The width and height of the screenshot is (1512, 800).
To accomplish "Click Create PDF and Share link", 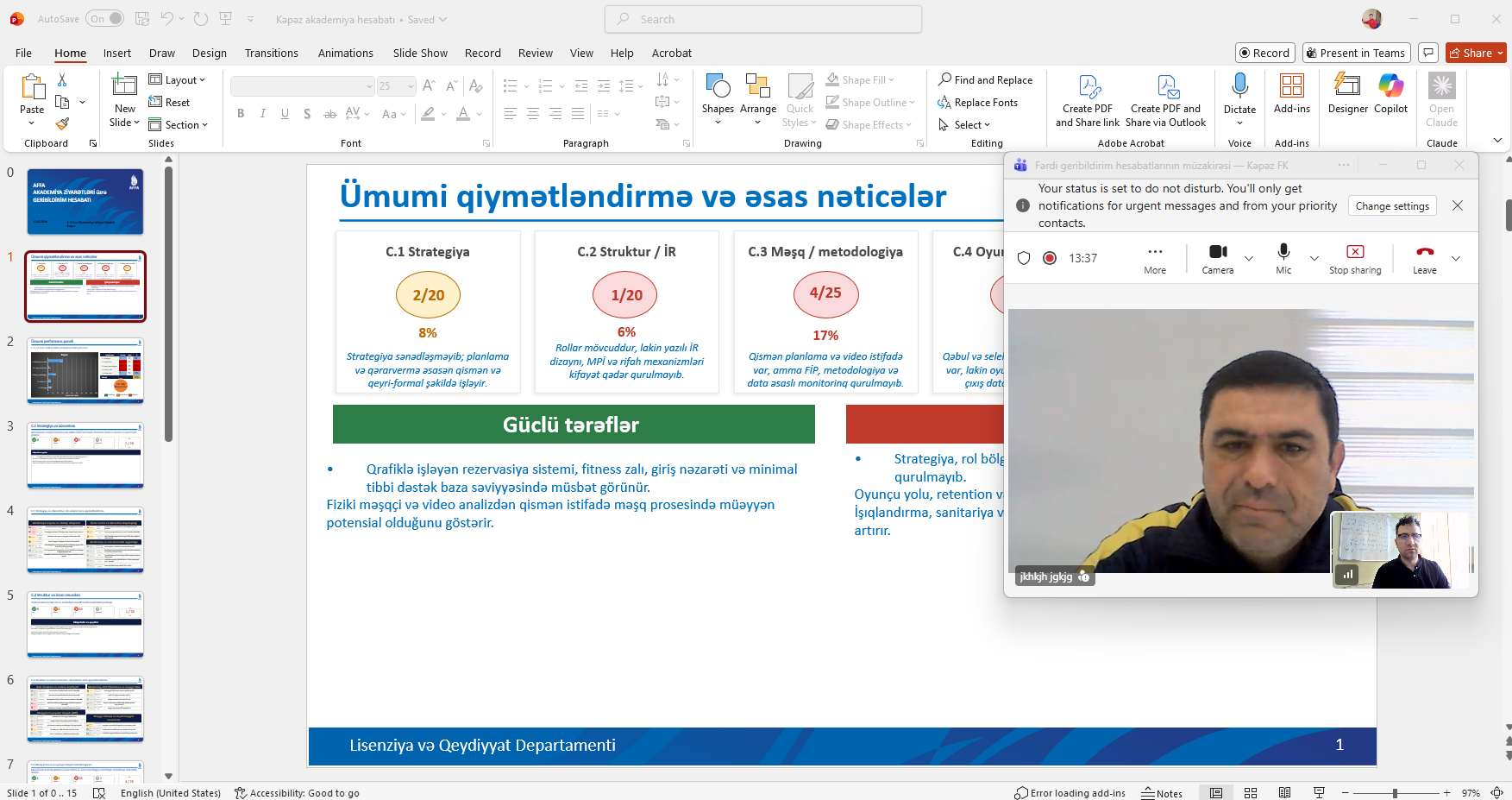I will coord(1087,100).
